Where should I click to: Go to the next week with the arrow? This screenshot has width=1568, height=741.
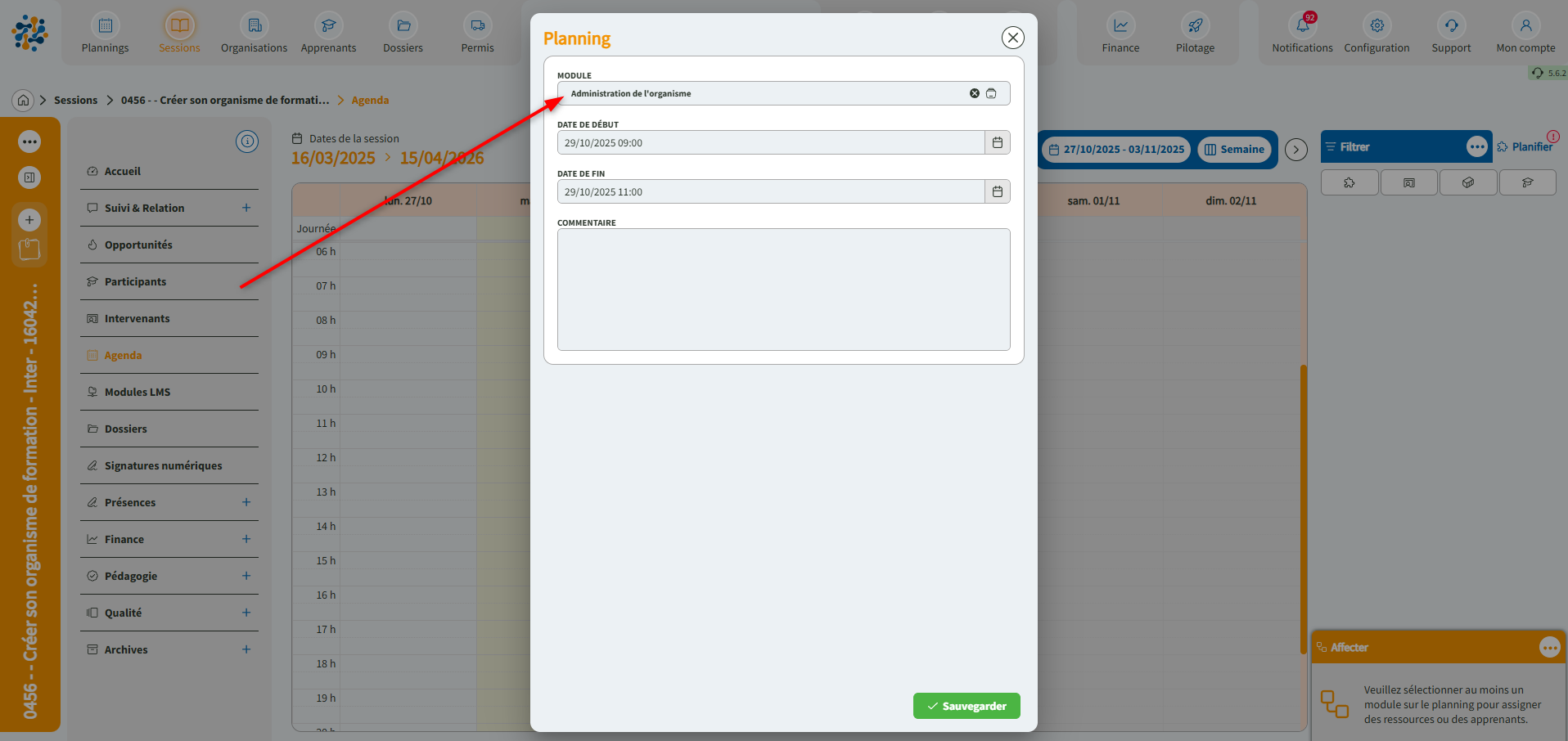tap(1295, 150)
